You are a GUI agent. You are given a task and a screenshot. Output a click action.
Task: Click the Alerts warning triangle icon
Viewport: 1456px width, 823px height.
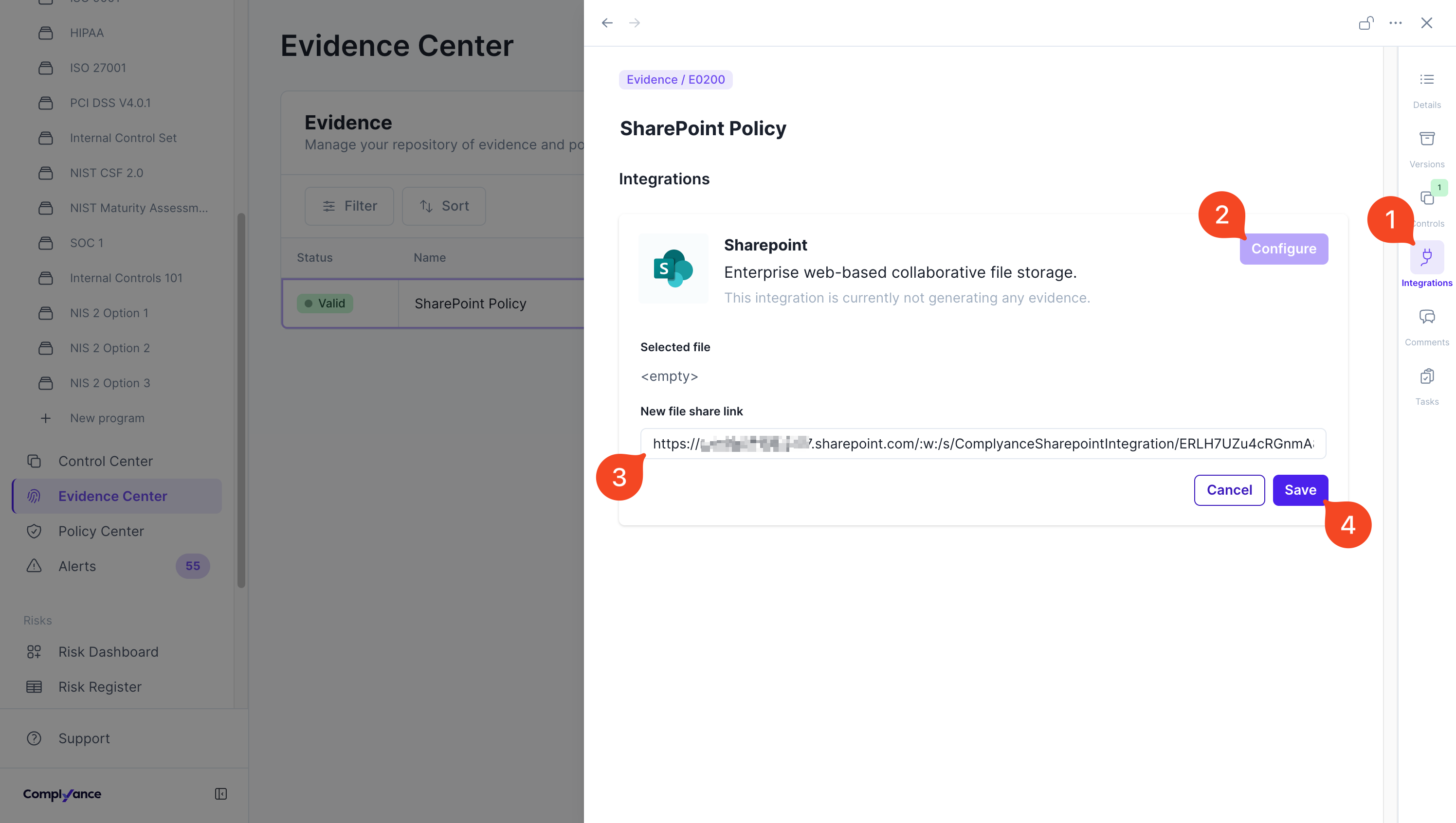[x=34, y=566]
